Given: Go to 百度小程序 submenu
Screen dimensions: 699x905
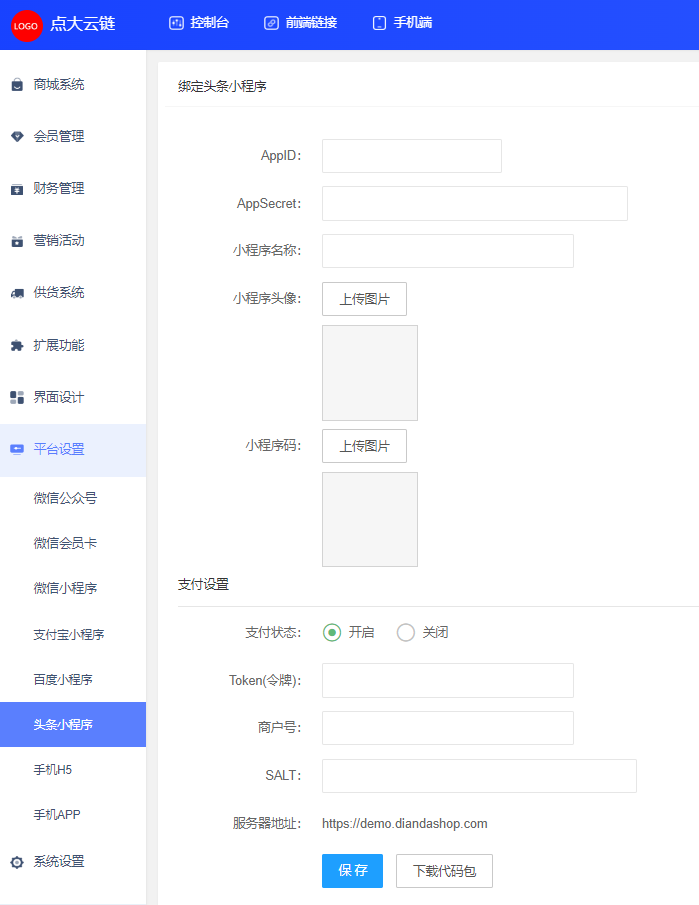Looking at the screenshot, I should pyautogui.click(x=73, y=679).
